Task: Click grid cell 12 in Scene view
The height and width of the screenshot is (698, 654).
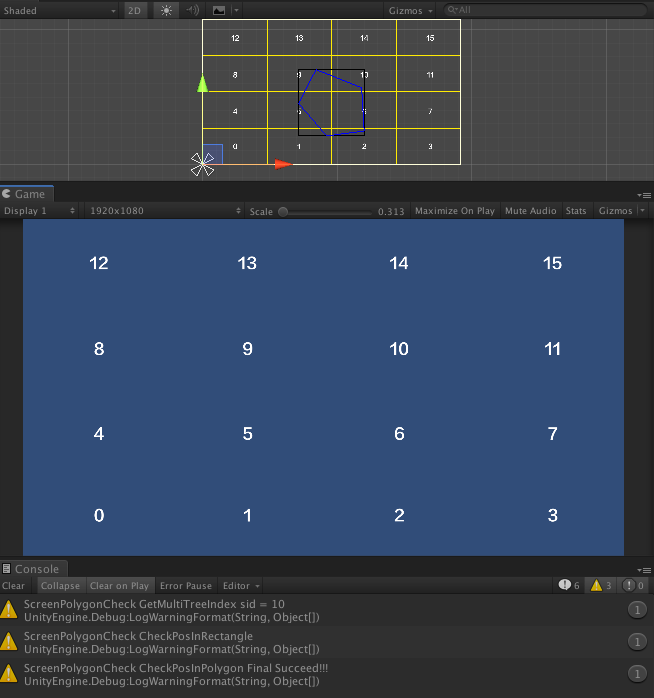Action: pyautogui.click(x=235, y=38)
